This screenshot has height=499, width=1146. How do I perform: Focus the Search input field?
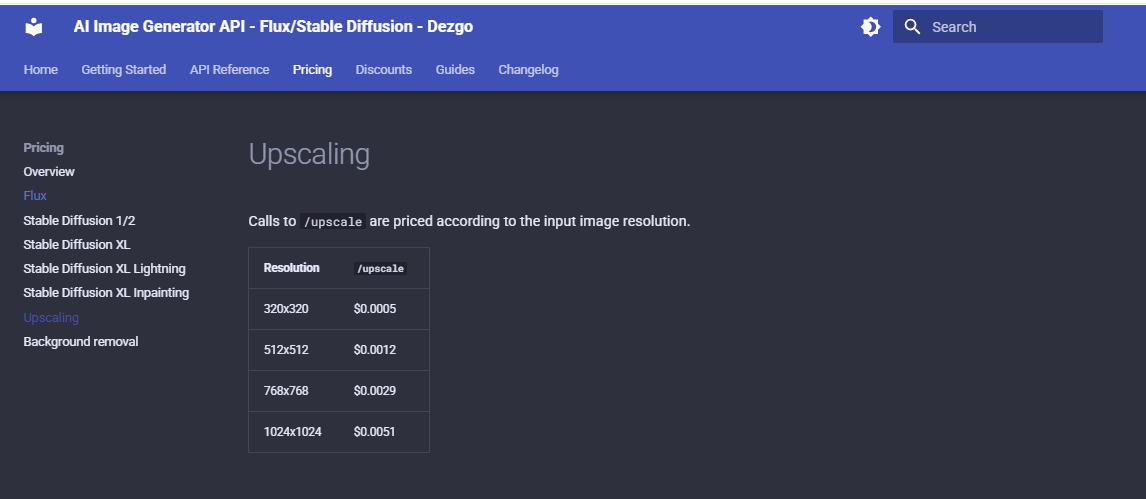998,27
